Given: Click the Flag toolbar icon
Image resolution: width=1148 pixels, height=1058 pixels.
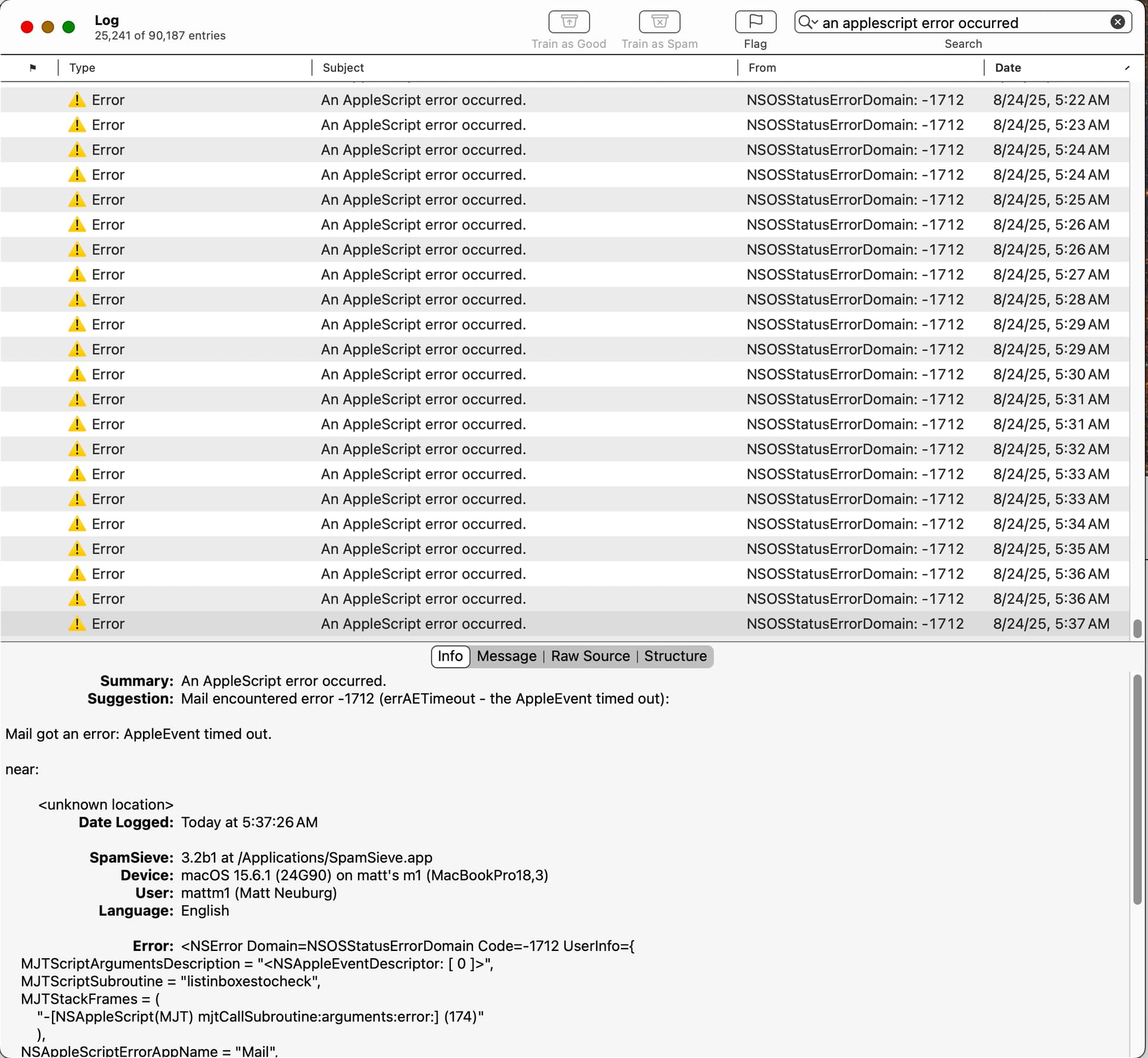Looking at the screenshot, I should point(755,22).
